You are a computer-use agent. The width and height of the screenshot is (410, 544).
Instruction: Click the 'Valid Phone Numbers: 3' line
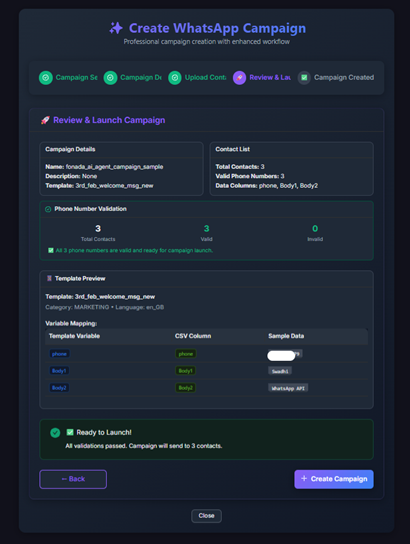click(250, 176)
